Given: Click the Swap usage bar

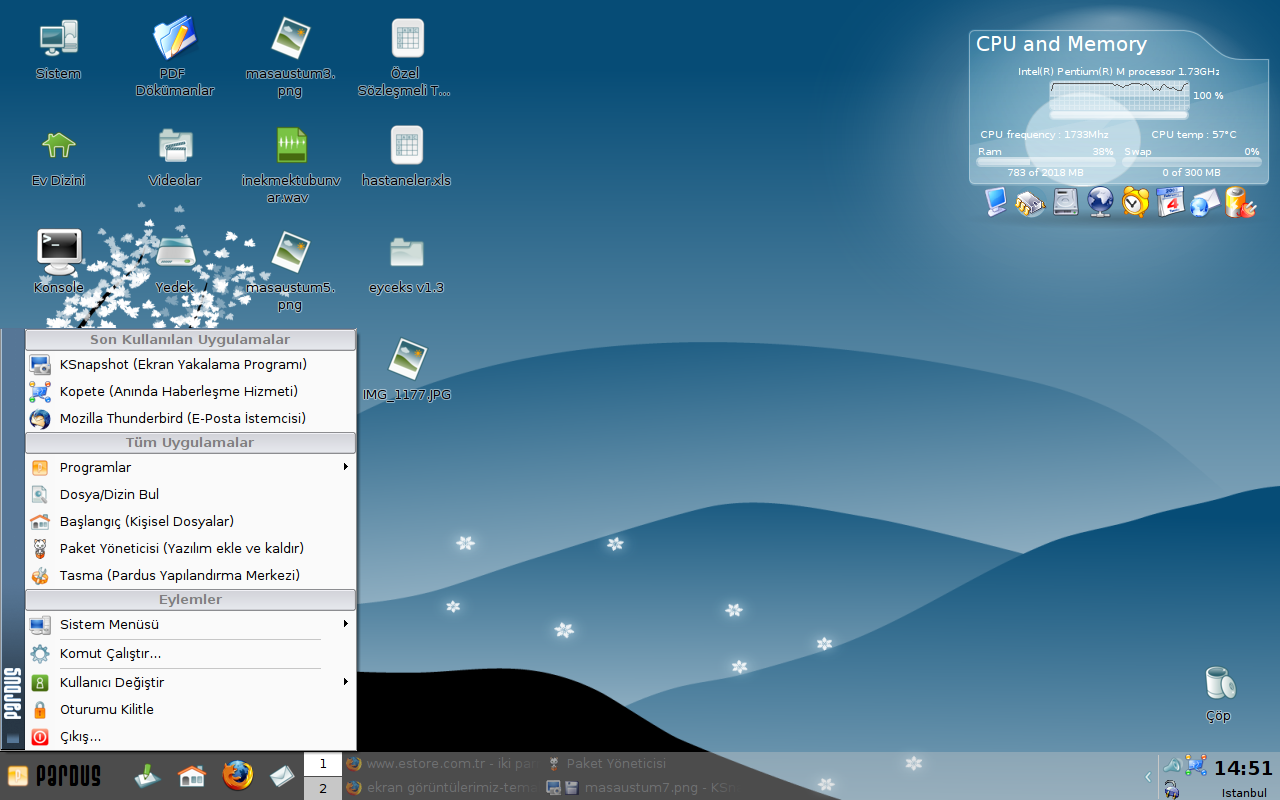Looking at the screenshot, I should pyautogui.click(x=1192, y=161).
